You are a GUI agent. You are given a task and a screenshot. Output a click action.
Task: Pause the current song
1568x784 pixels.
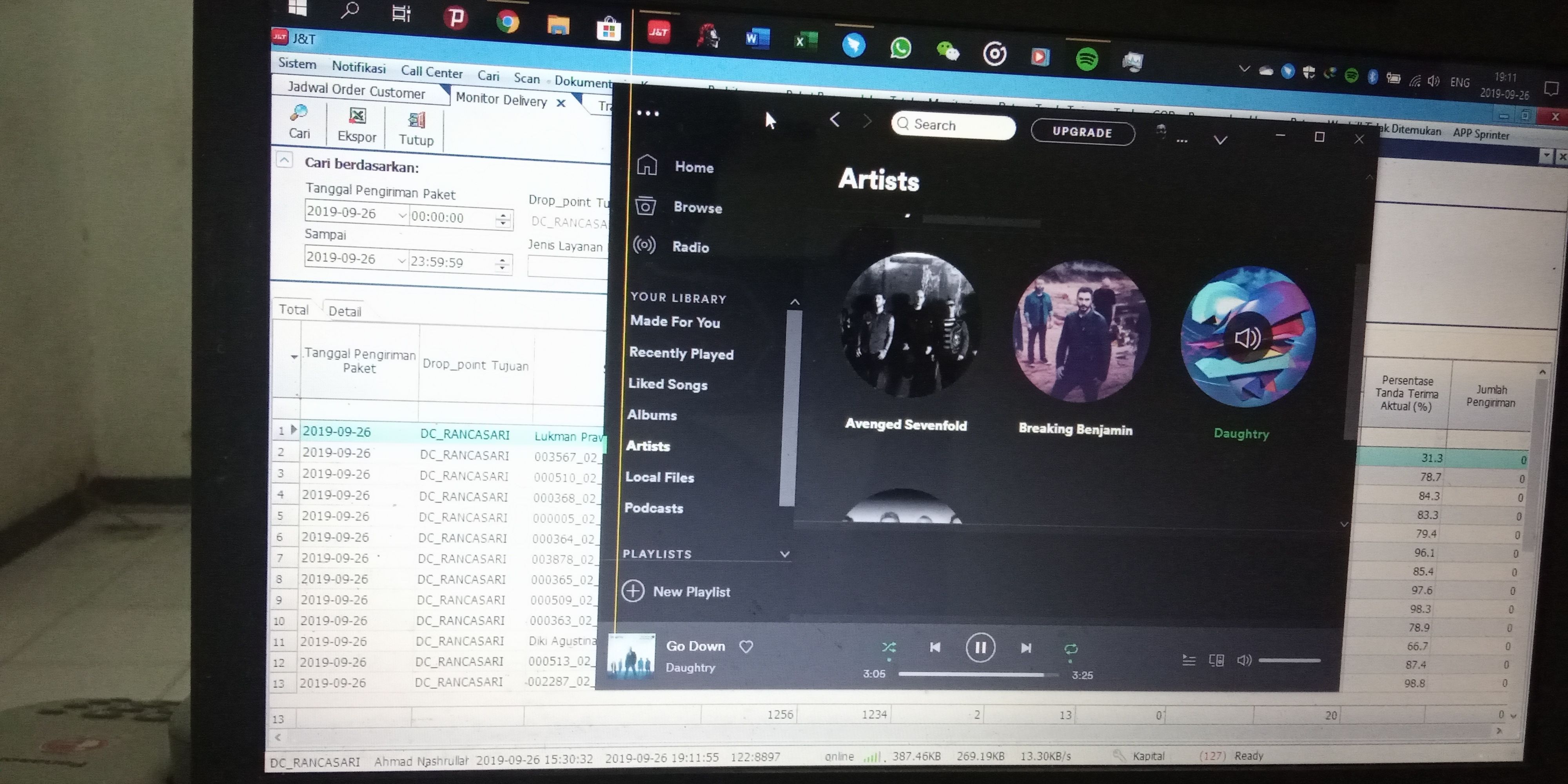coord(980,648)
